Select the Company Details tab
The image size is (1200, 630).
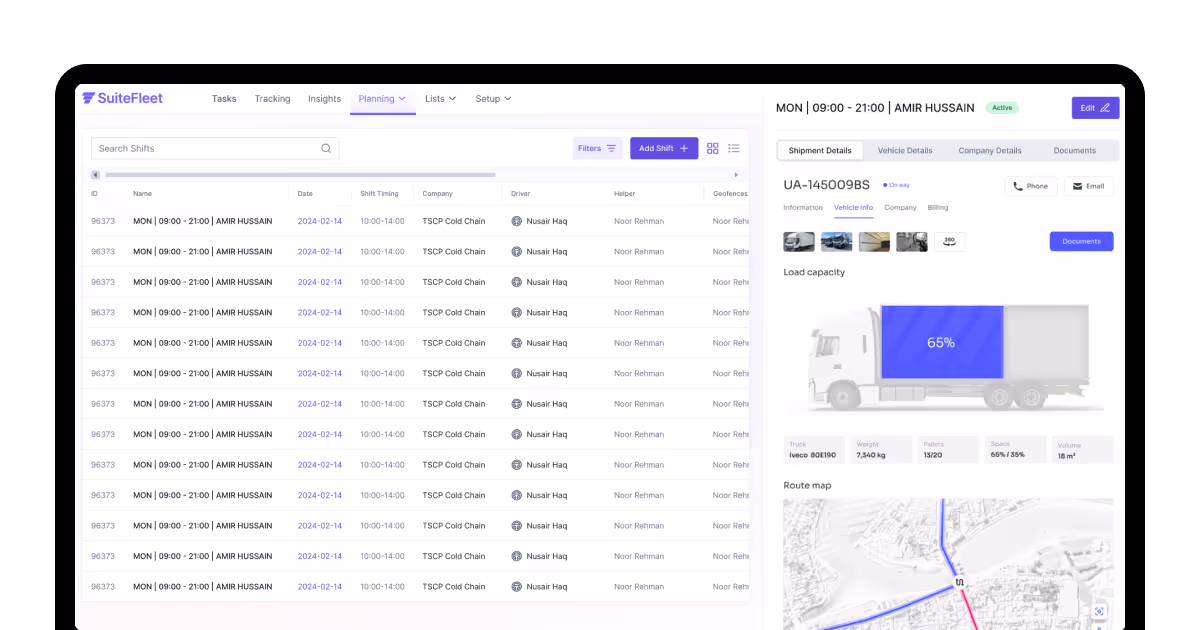[x=990, y=151]
